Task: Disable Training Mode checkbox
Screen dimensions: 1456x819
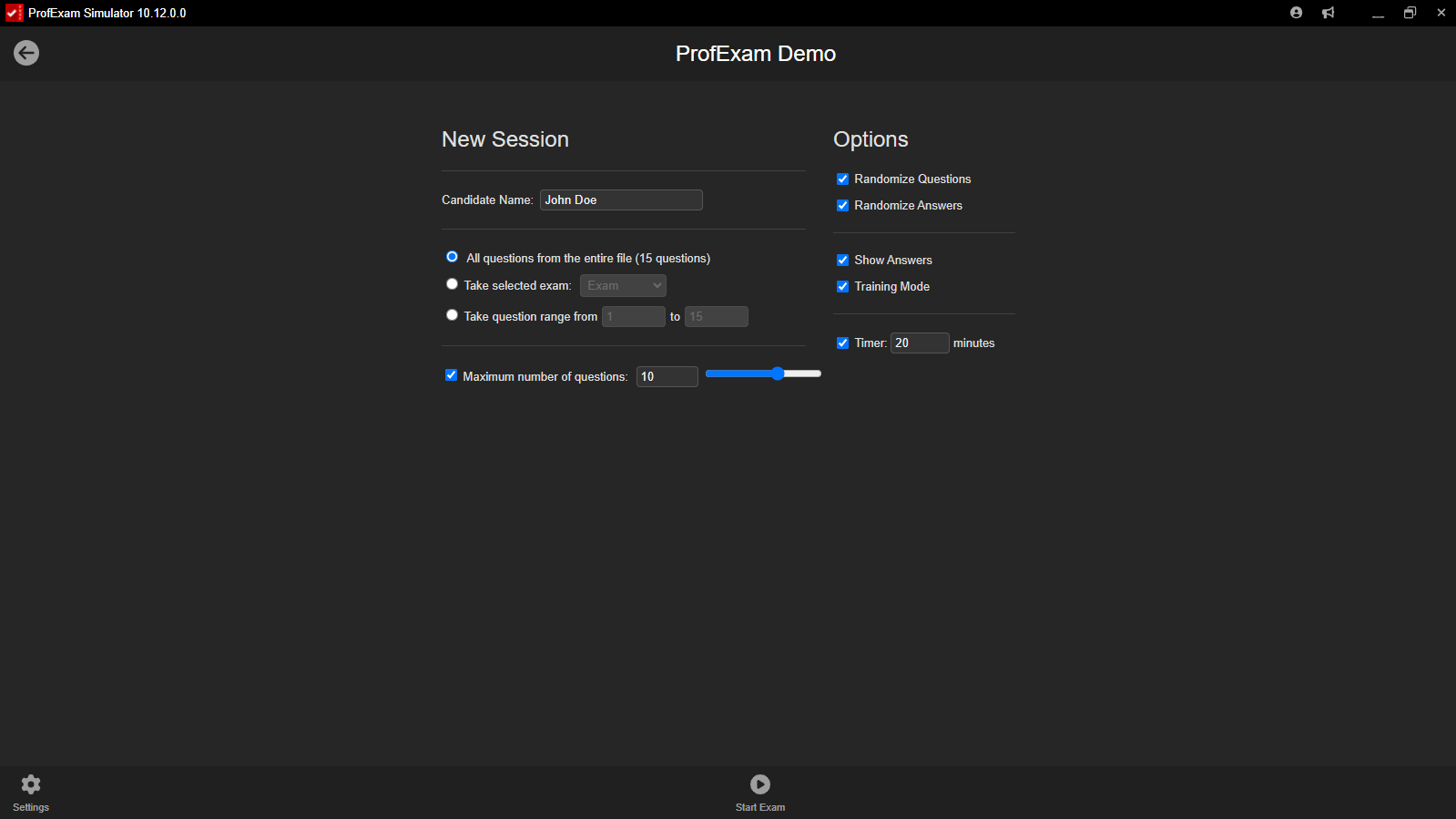Action: click(x=842, y=286)
